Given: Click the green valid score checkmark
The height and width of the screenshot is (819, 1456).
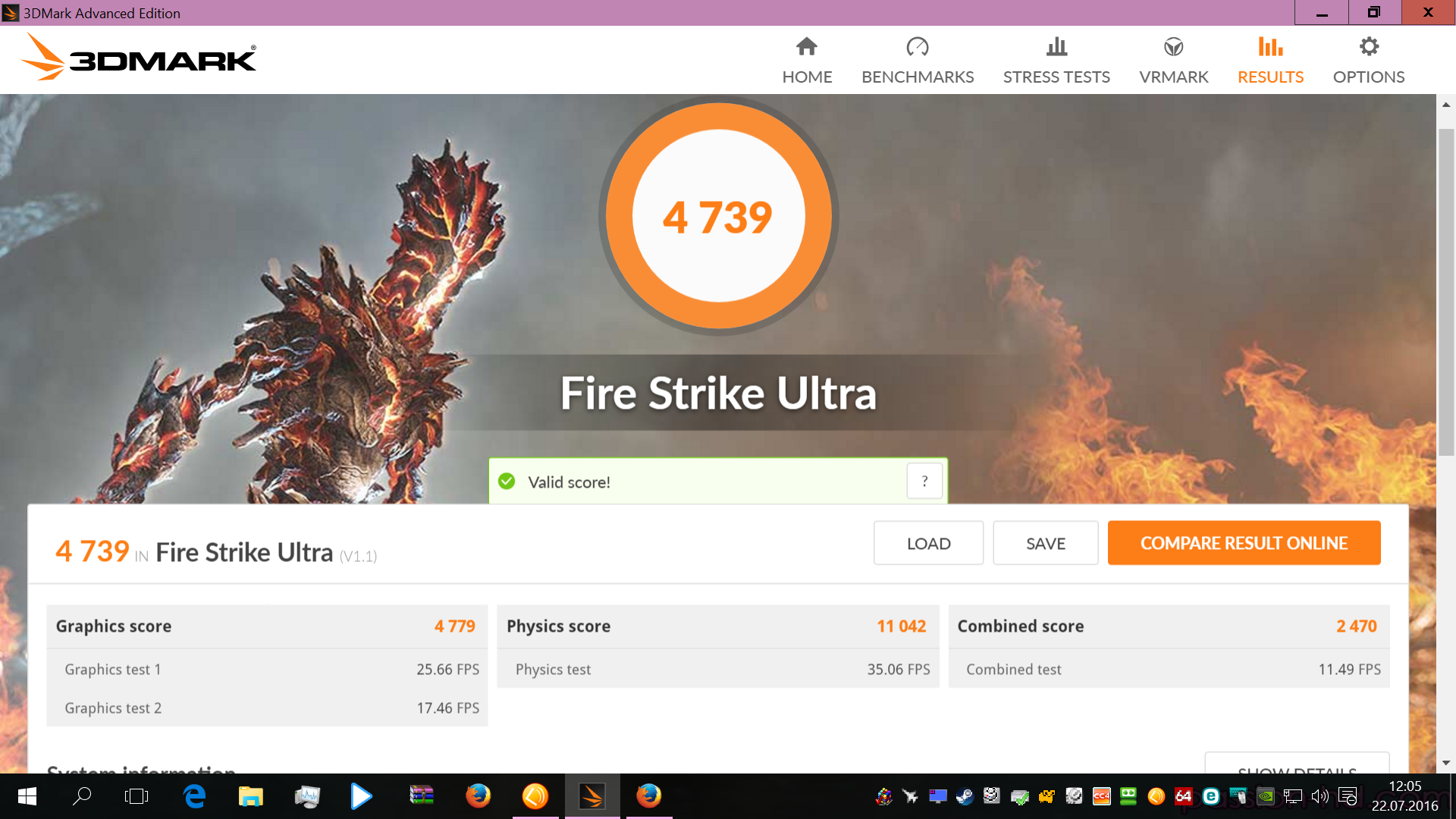Looking at the screenshot, I should click(507, 482).
